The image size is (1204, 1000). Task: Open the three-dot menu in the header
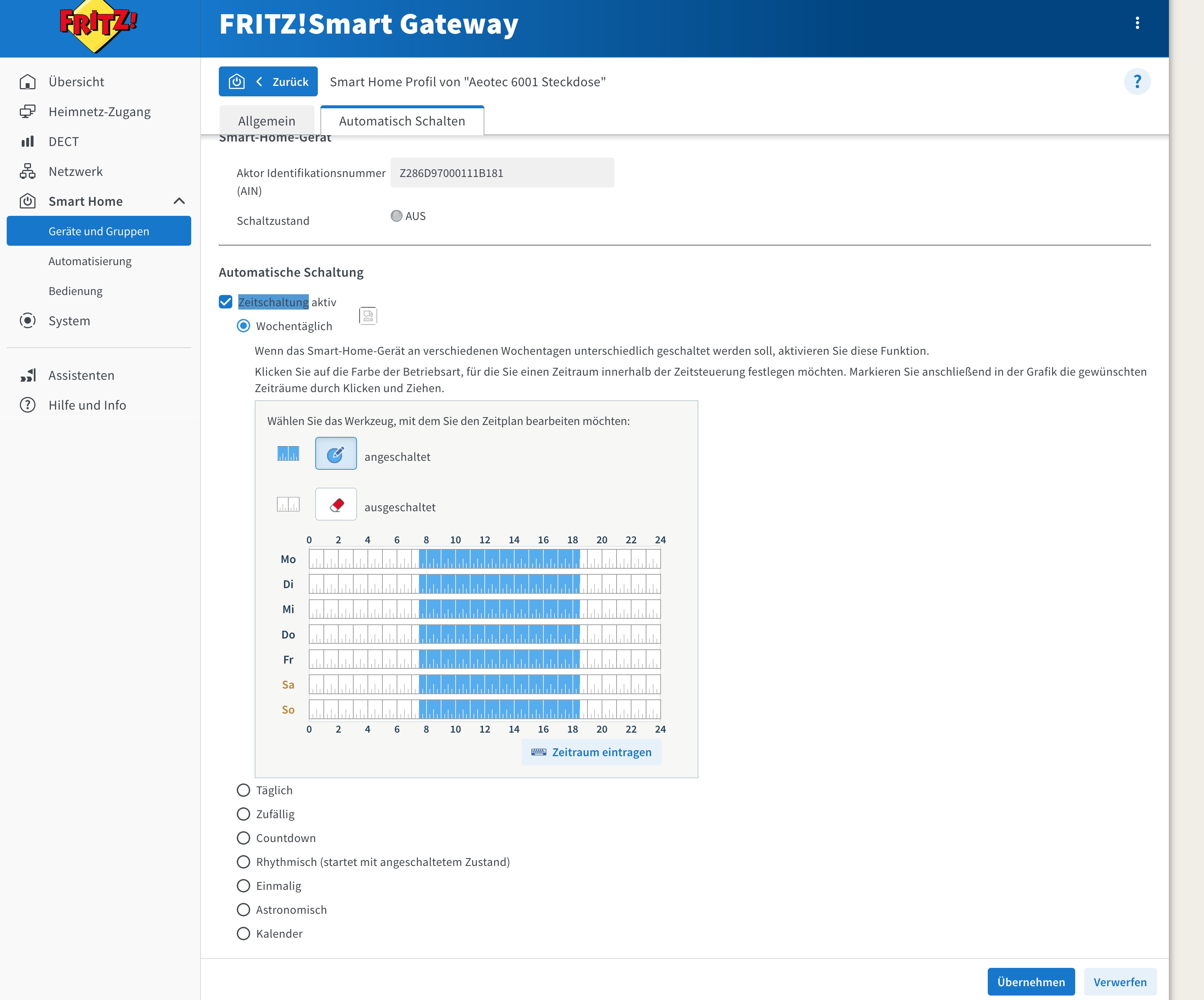(1138, 23)
